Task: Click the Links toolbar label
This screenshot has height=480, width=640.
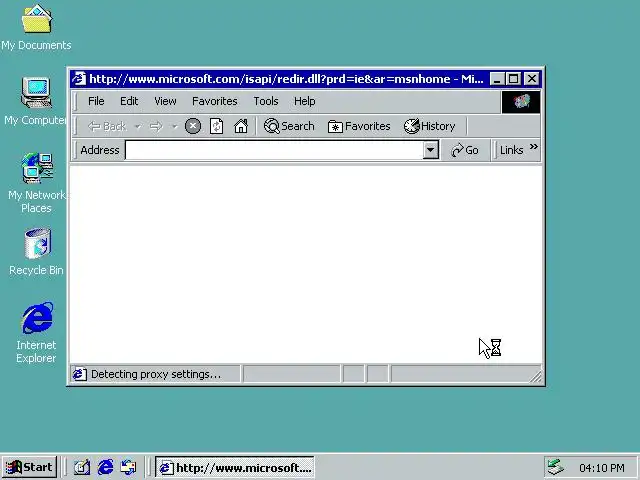Action: point(511,150)
